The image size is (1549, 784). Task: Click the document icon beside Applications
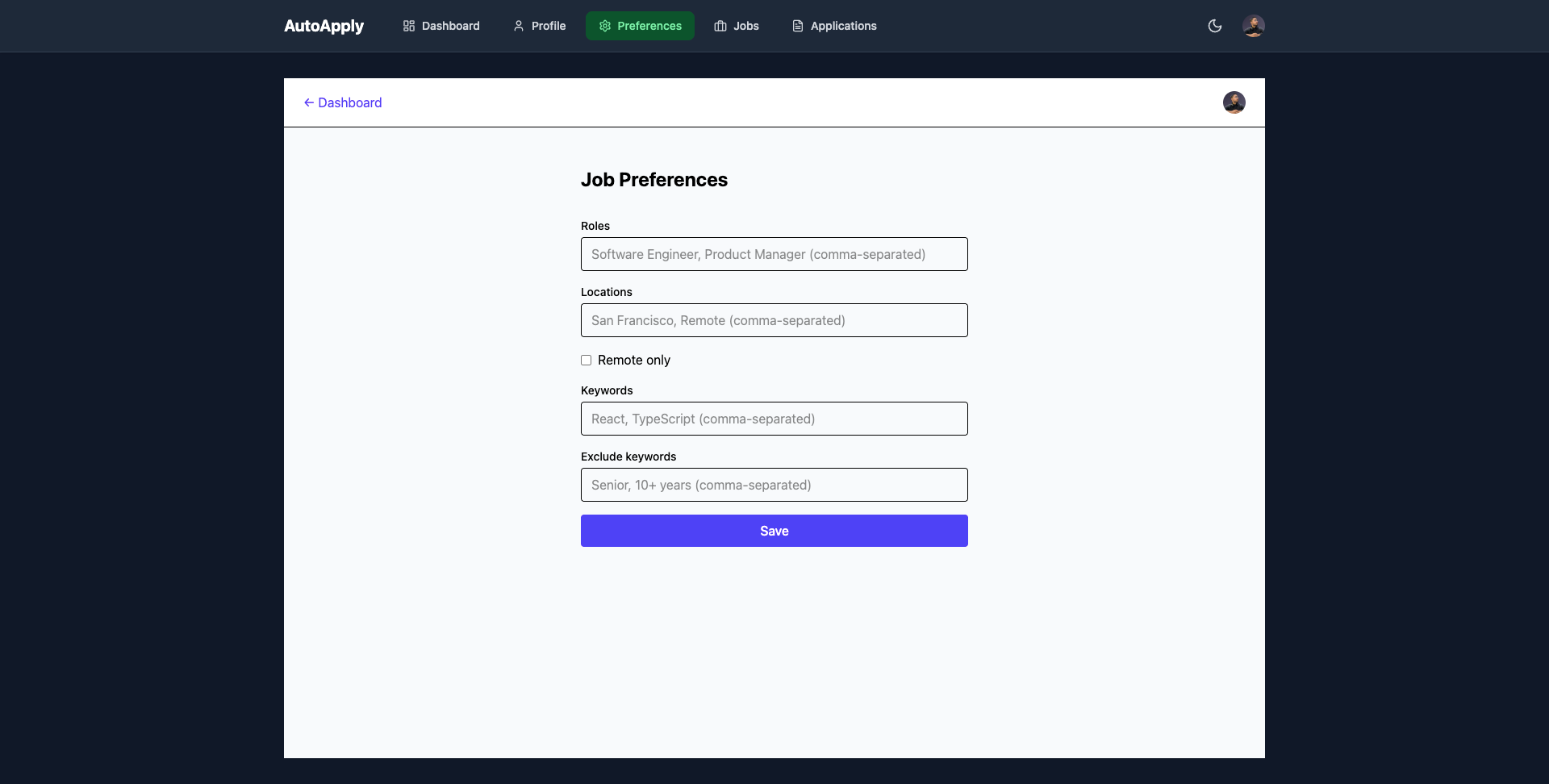pos(798,26)
